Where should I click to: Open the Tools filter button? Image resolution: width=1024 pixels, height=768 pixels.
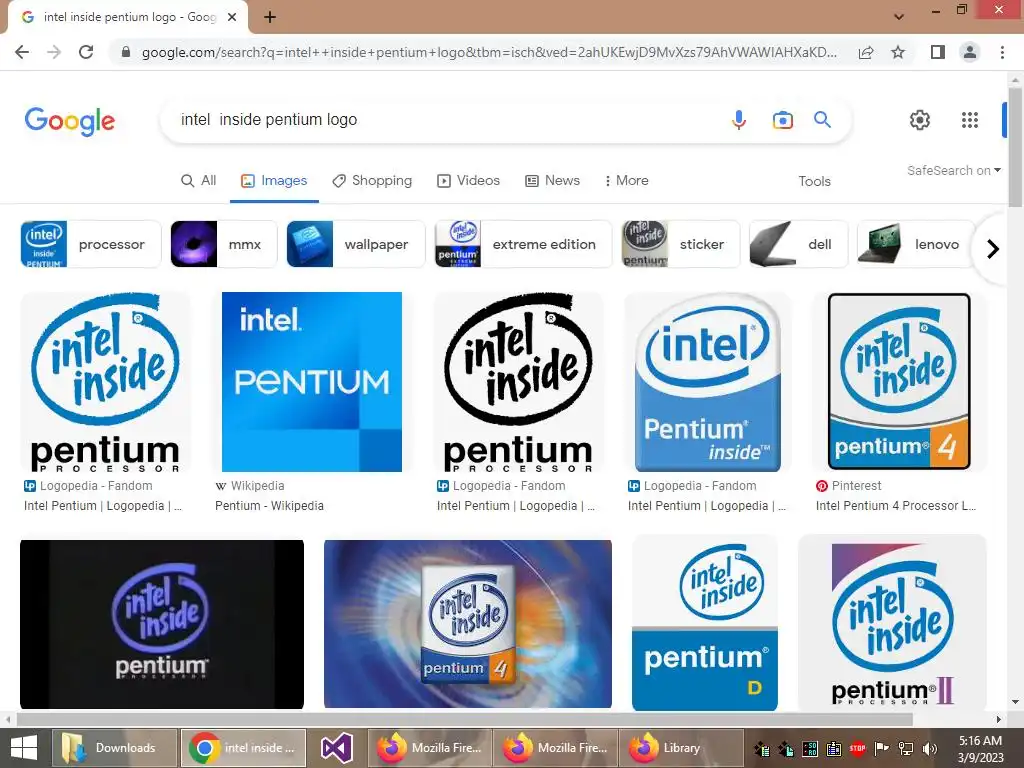point(814,182)
